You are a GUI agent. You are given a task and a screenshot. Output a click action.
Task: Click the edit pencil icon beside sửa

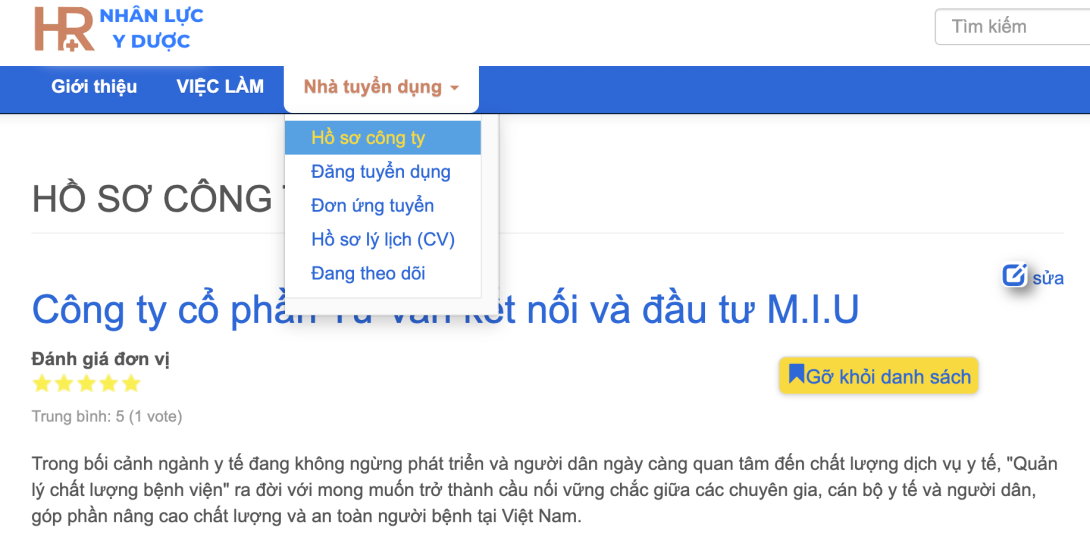click(x=1014, y=276)
